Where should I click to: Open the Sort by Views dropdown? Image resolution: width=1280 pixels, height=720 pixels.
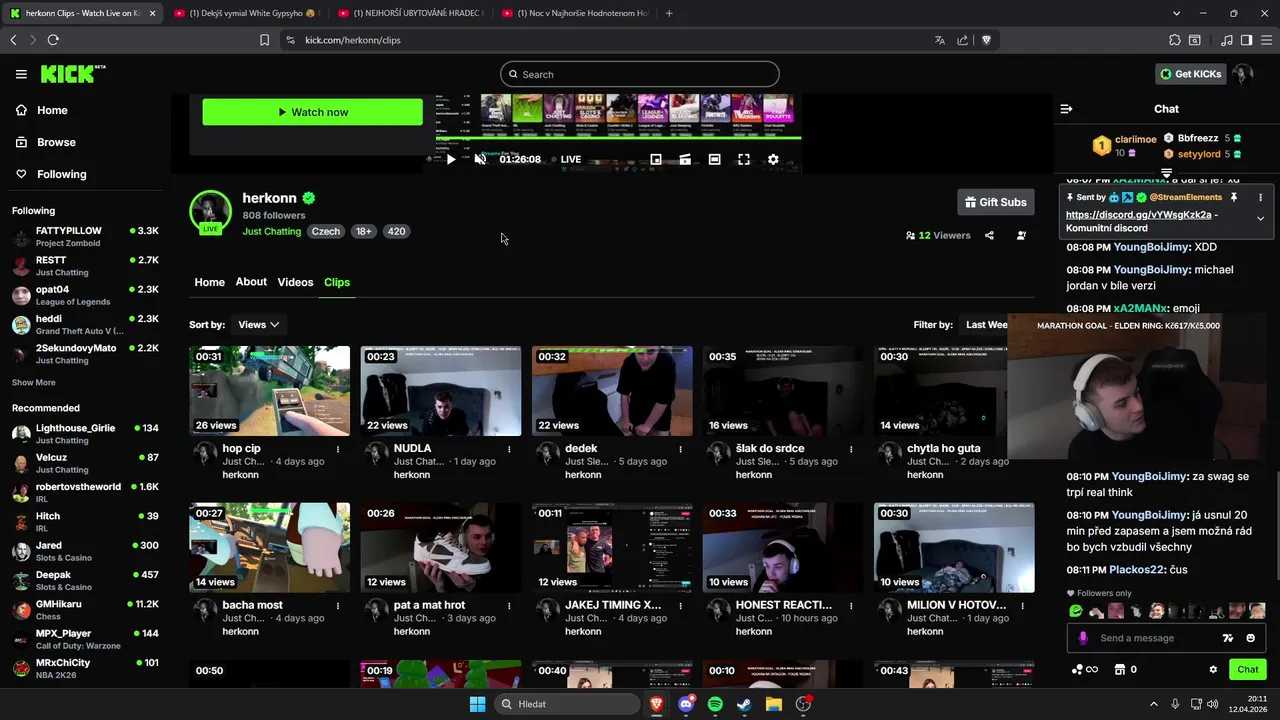tap(258, 324)
